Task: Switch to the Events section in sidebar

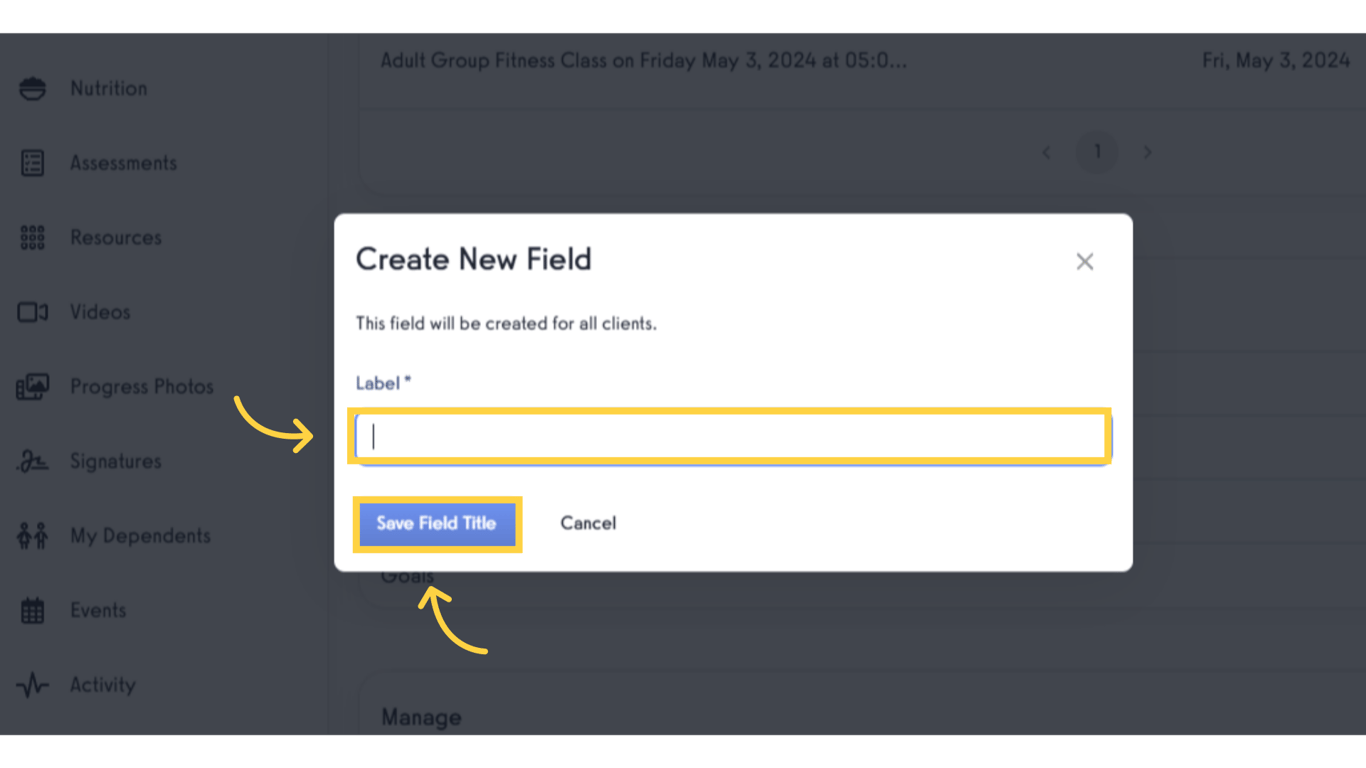Action: click(98, 610)
